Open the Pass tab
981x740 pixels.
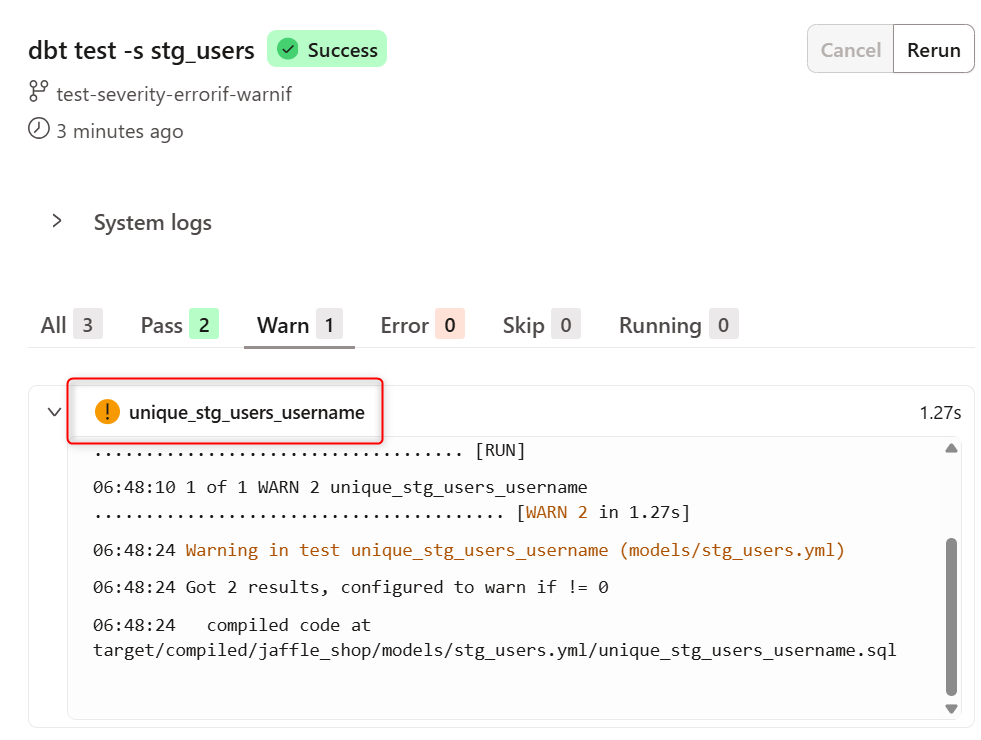point(180,325)
